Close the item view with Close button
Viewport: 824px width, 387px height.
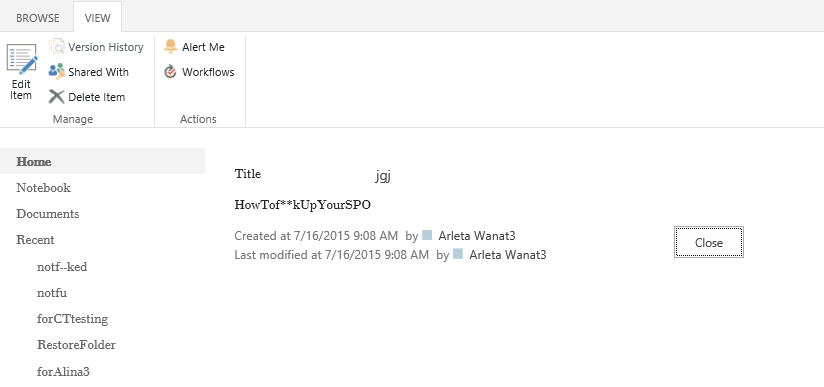pyautogui.click(x=709, y=242)
